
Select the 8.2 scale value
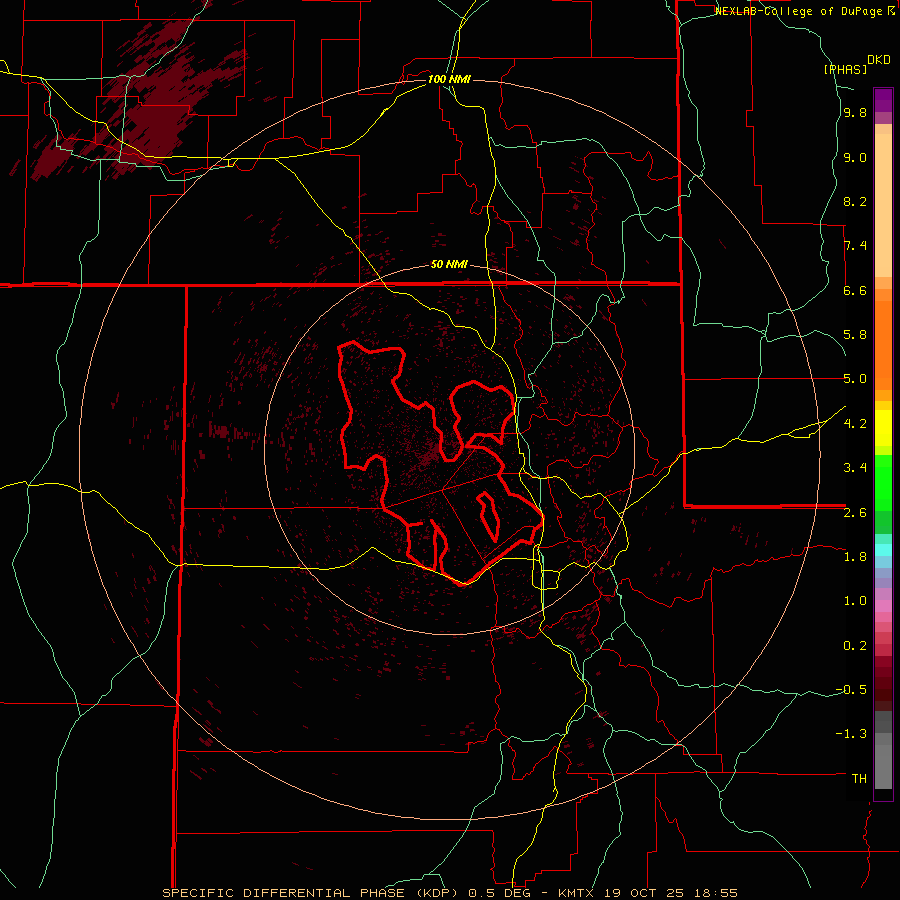[855, 201]
